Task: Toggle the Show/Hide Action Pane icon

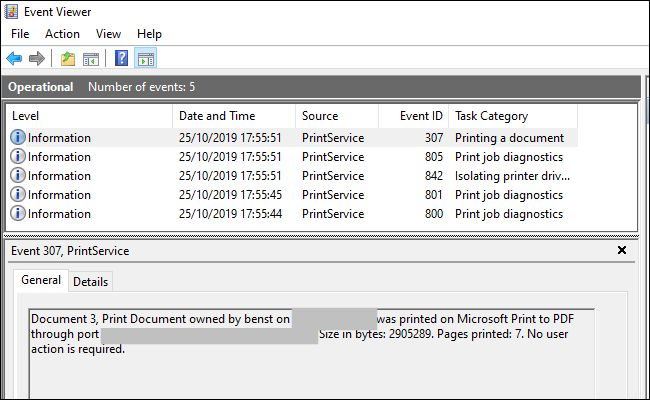Action: point(145,59)
